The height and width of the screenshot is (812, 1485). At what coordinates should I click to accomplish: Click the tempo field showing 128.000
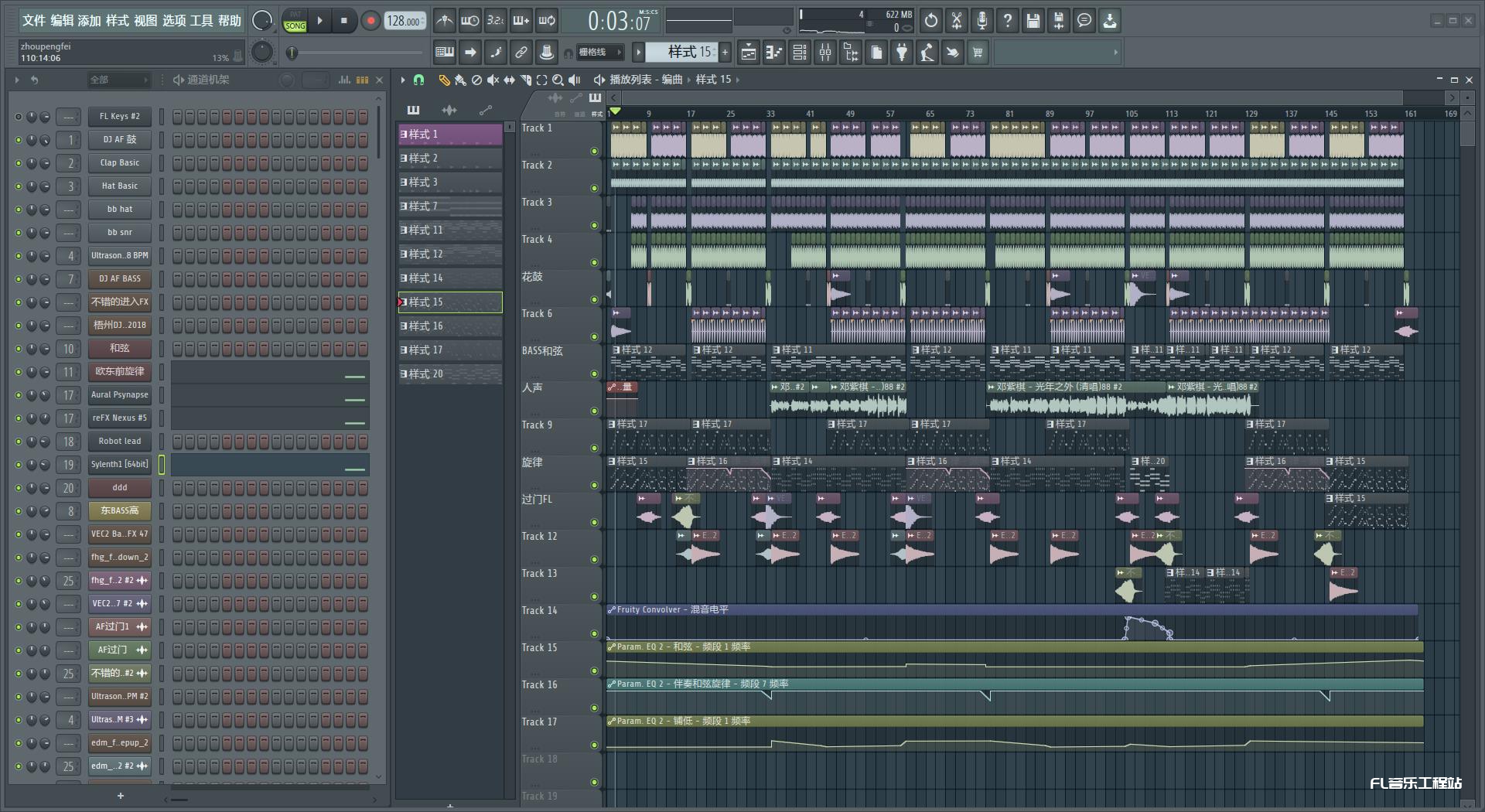click(x=405, y=21)
